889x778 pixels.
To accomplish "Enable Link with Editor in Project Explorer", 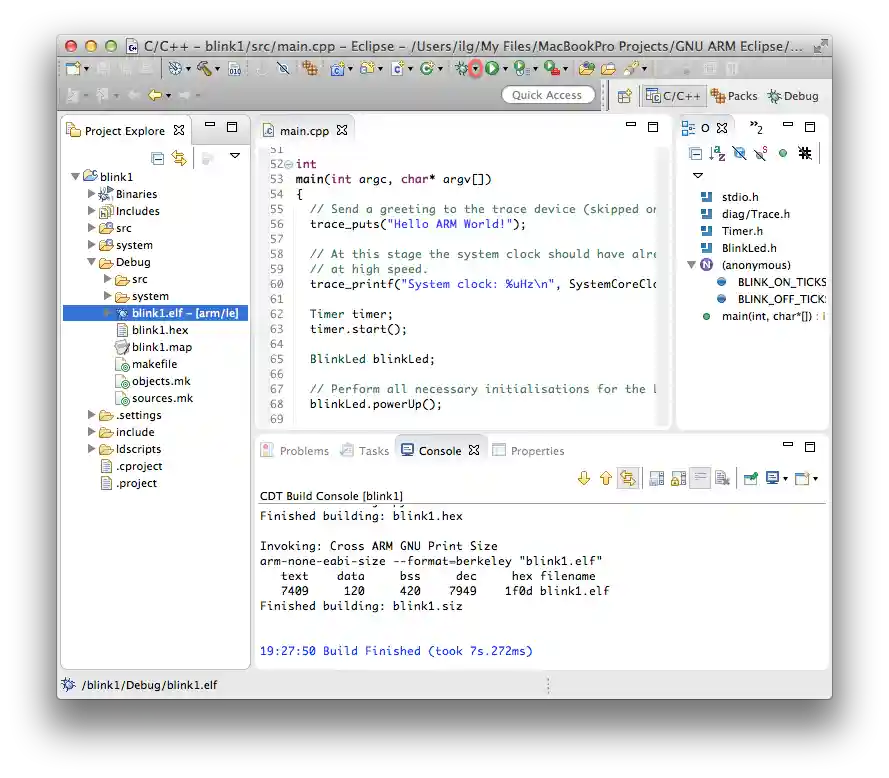I will [177, 157].
